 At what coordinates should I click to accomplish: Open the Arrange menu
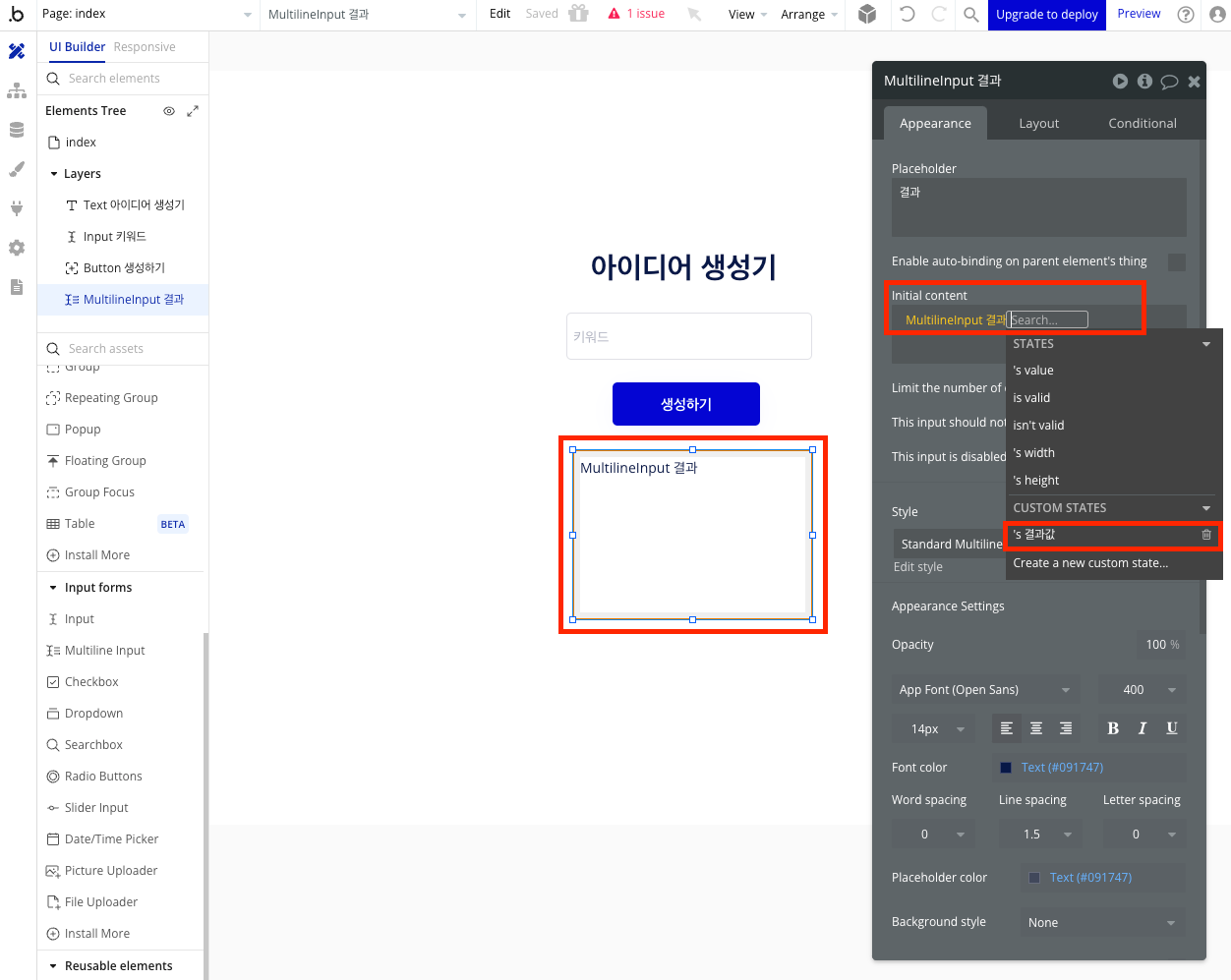[809, 14]
